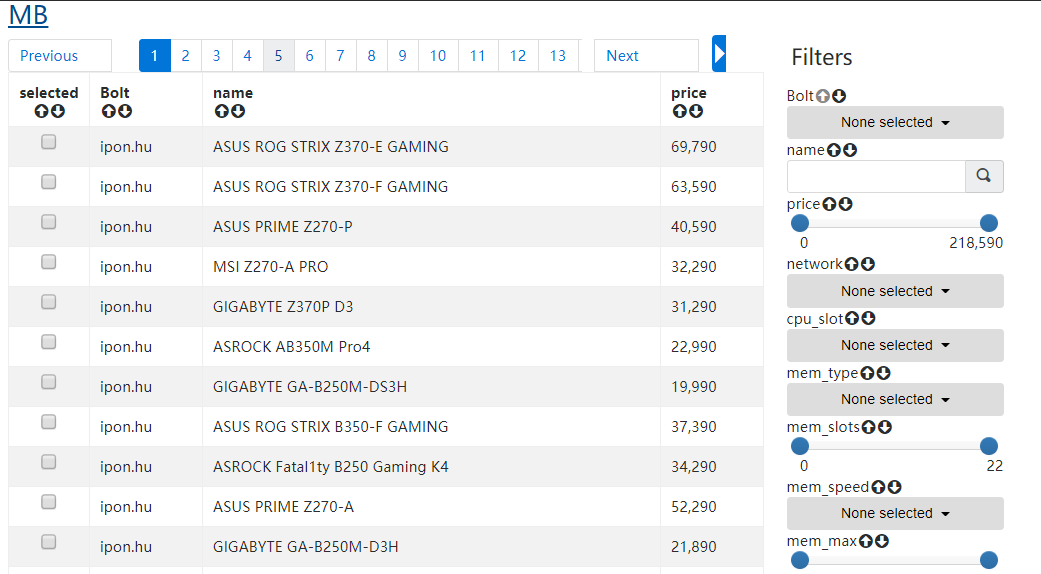
Task: Click the price slider maximum handle
Action: pos(989,223)
